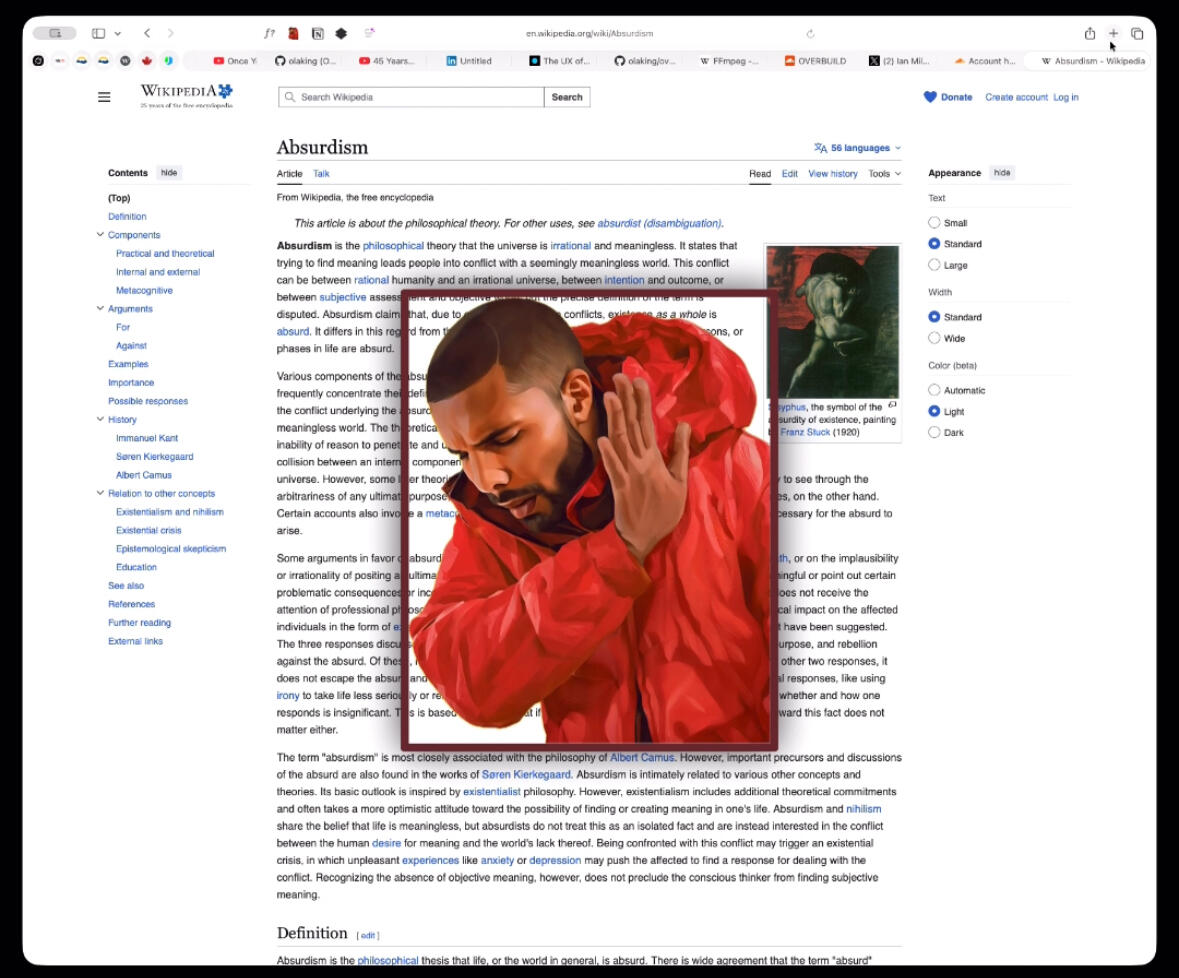Switch to the '45 Years...' YouTube tab
Viewport: 1179px width, 978px height.
(387, 61)
